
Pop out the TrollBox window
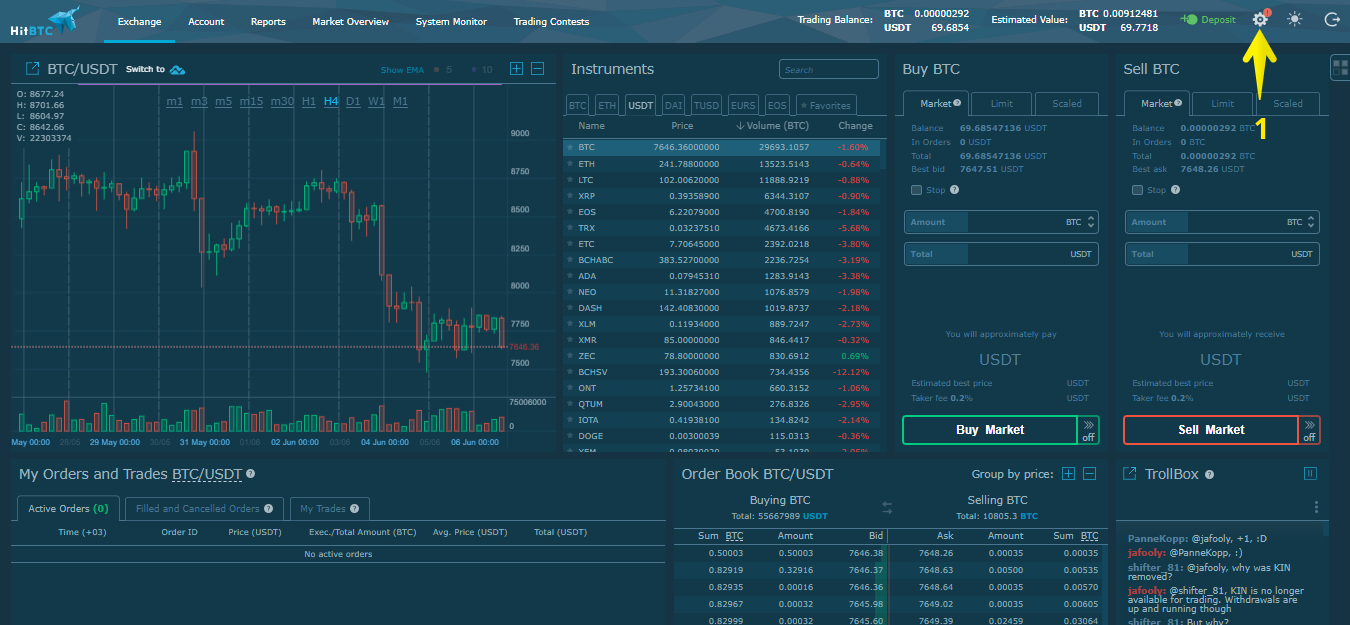(1130, 474)
